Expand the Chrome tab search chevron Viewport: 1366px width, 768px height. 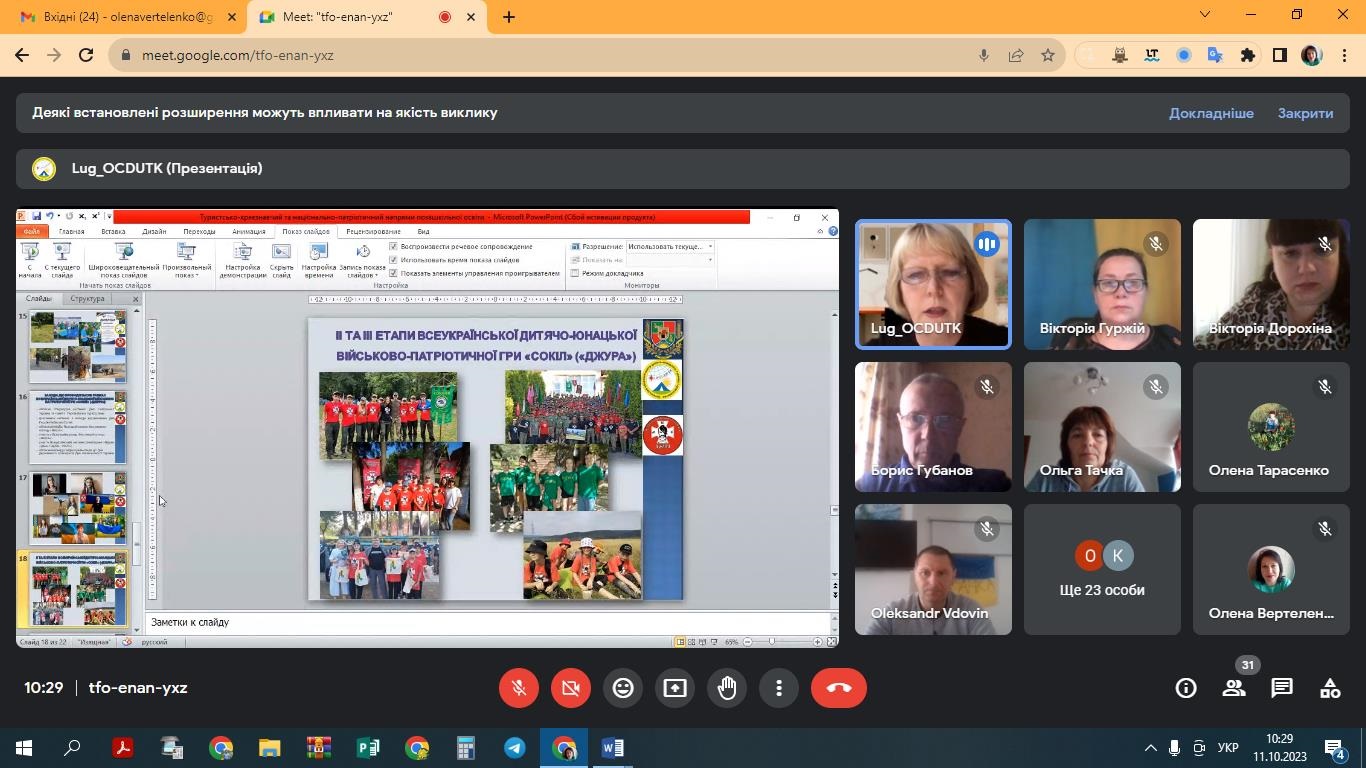1205,15
